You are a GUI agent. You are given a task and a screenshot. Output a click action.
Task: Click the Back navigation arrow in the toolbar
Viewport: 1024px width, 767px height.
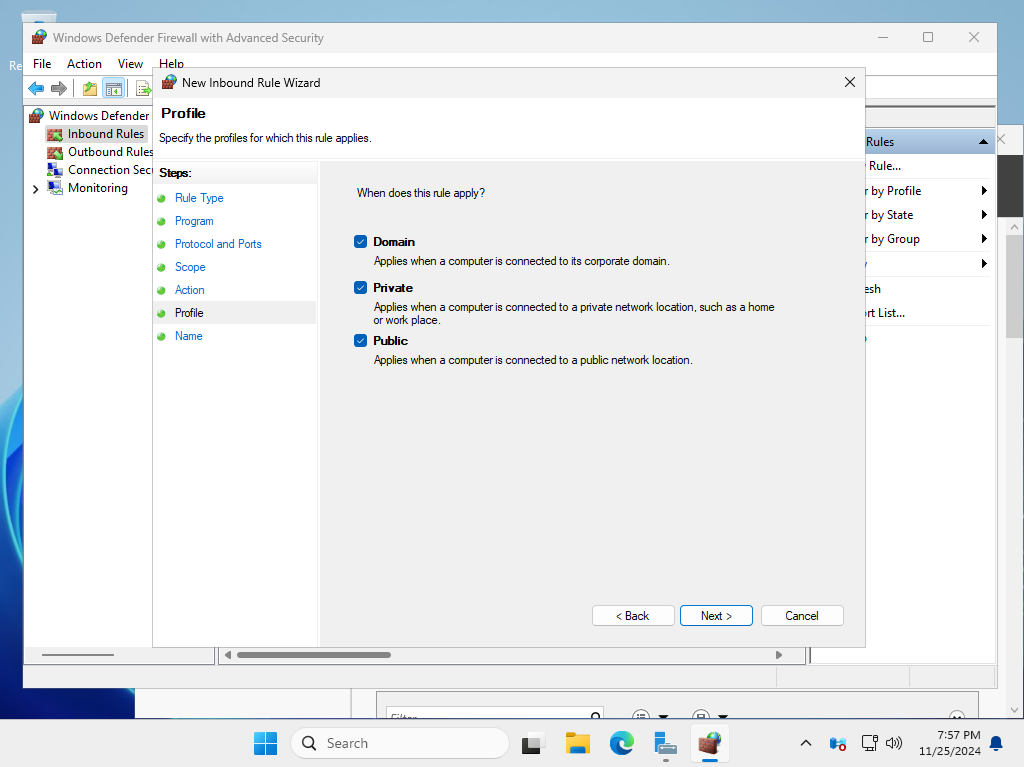[36, 88]
